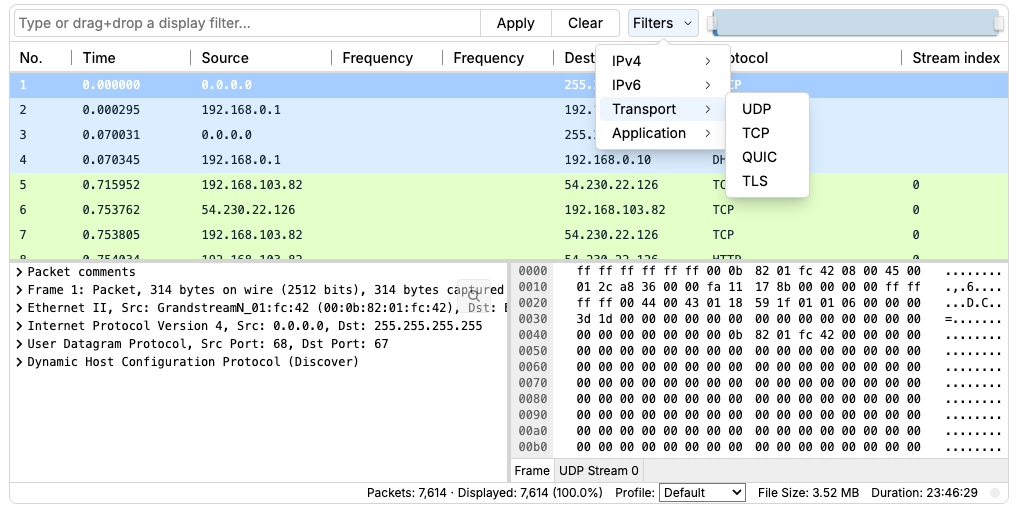Screen dimensions: 1031x517
Task: Focus the display filter text field
Action: click(247, 23)
